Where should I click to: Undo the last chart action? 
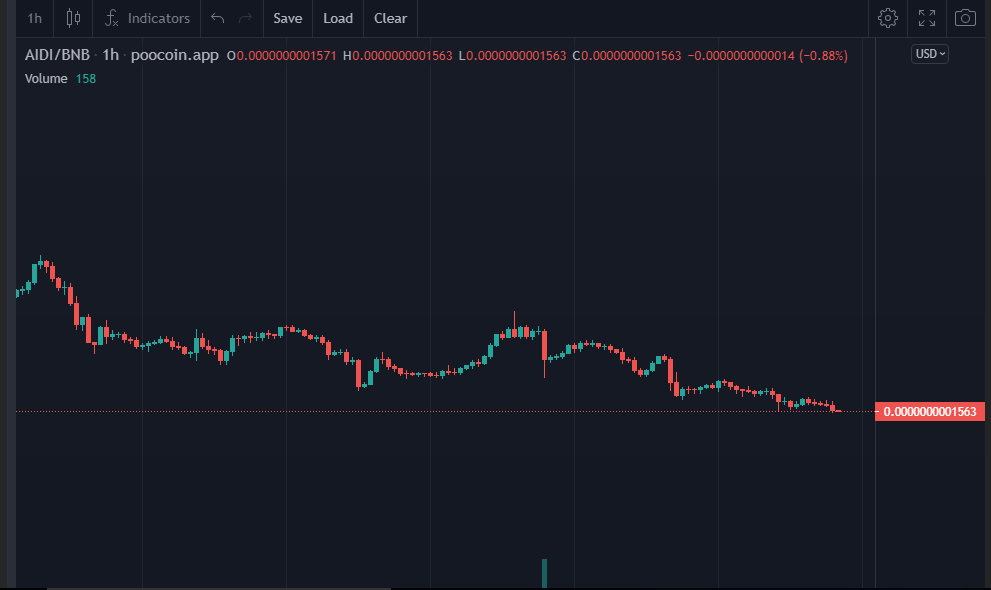coord(217,18)
